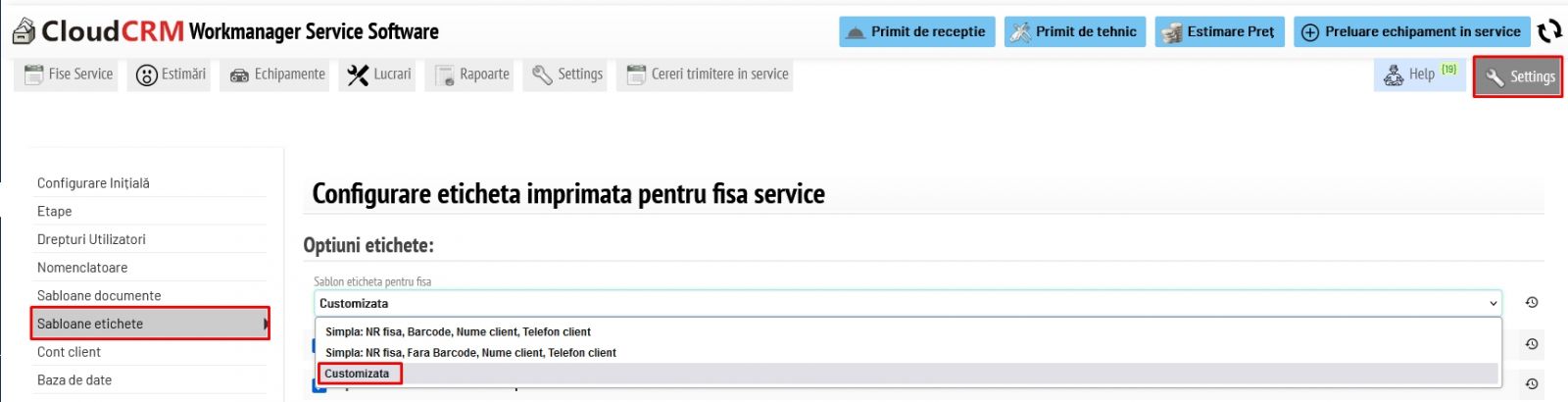
Task: Click the refresh arrows icon at top right
Action: [x=1549, y=31]
